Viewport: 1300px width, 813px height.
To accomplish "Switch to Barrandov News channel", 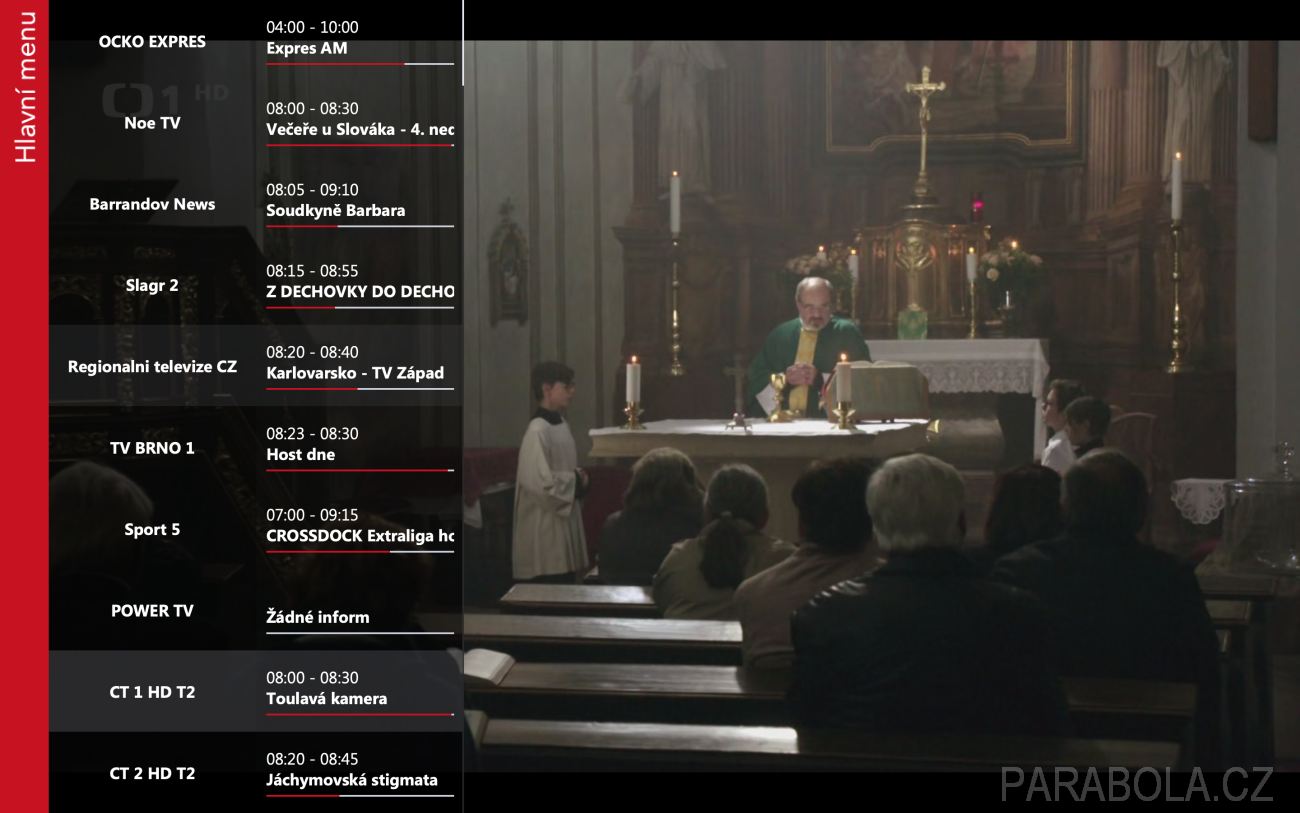I will pyautogui.click(x=152, y=204).
